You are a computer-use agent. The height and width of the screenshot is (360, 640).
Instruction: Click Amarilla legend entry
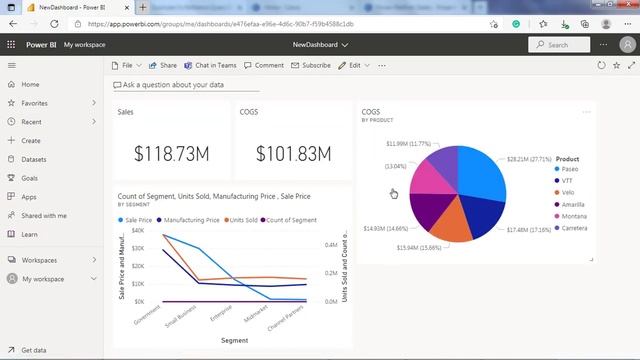[x=569, y=204]
